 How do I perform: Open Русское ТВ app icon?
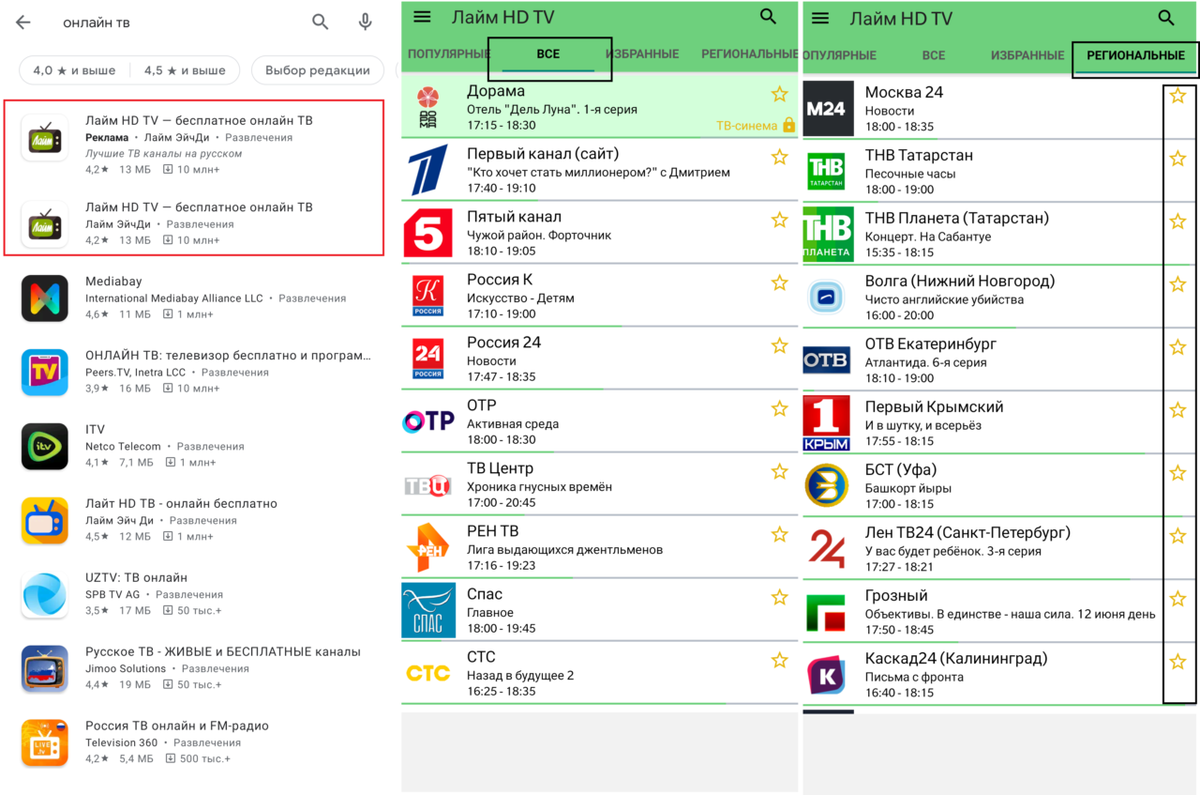click(x=45, y=668)
